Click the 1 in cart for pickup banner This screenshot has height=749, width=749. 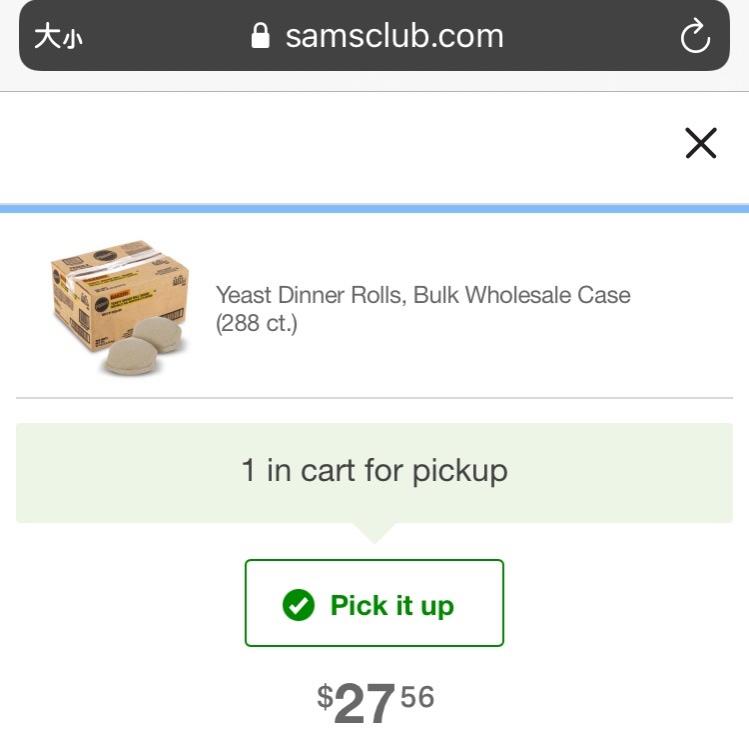[x=374, y=472]
